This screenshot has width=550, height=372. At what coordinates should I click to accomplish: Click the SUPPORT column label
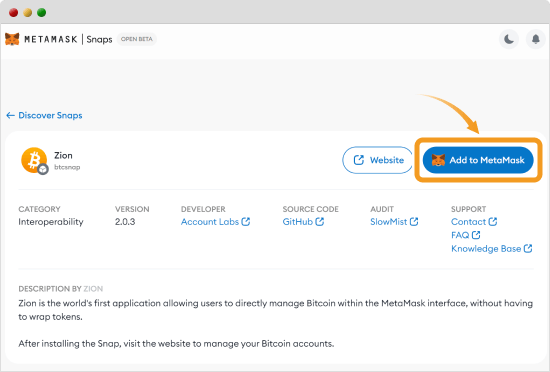(x=468, y=209)
